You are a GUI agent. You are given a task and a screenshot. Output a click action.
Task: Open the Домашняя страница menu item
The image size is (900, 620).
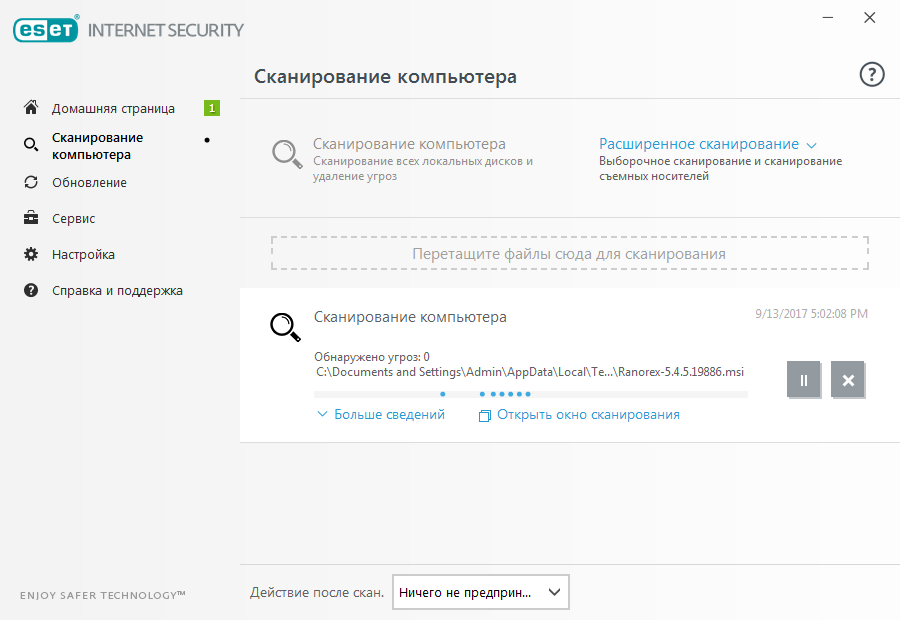click(x=113, y=108)
